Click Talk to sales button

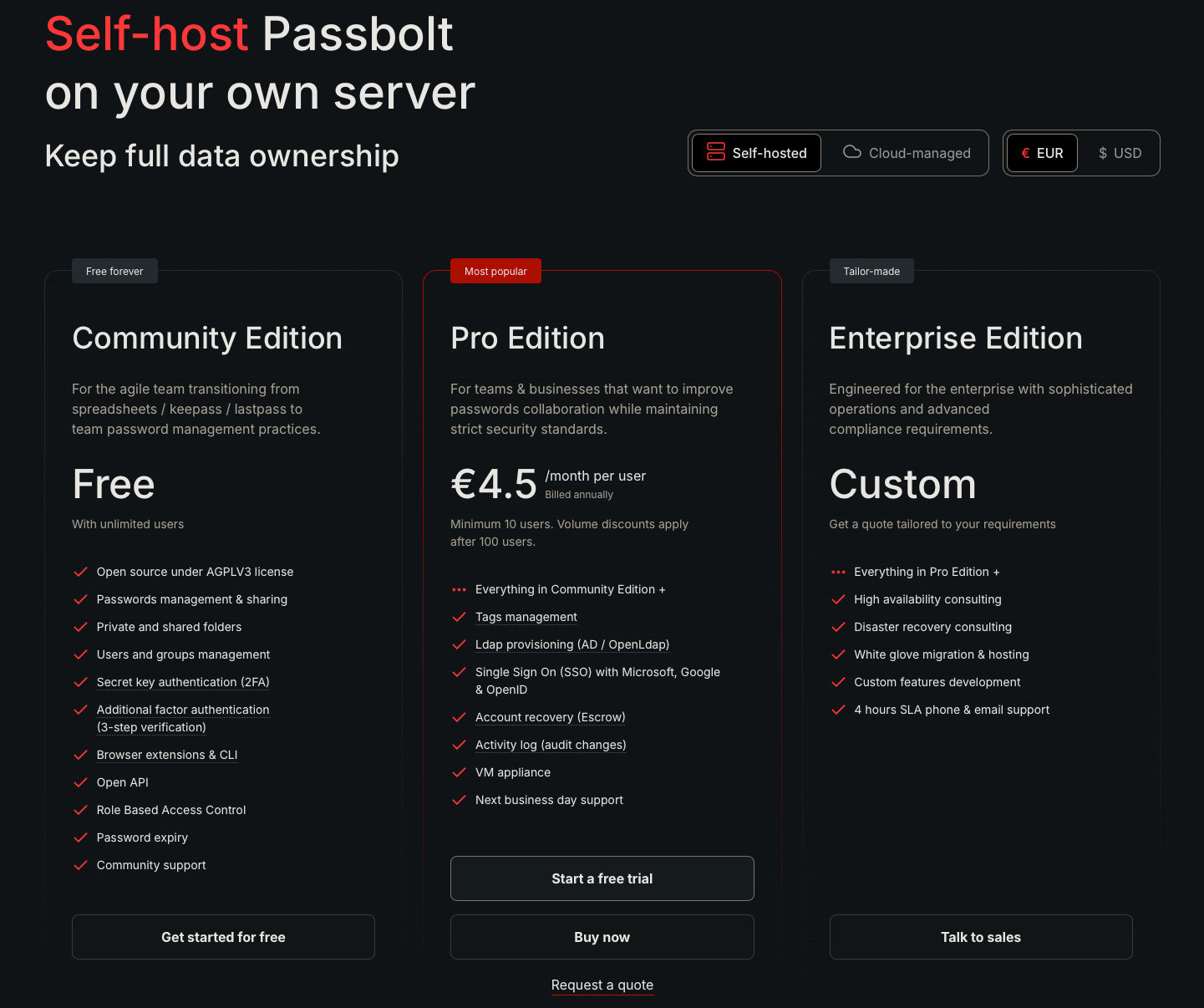(x=981, y=937)
